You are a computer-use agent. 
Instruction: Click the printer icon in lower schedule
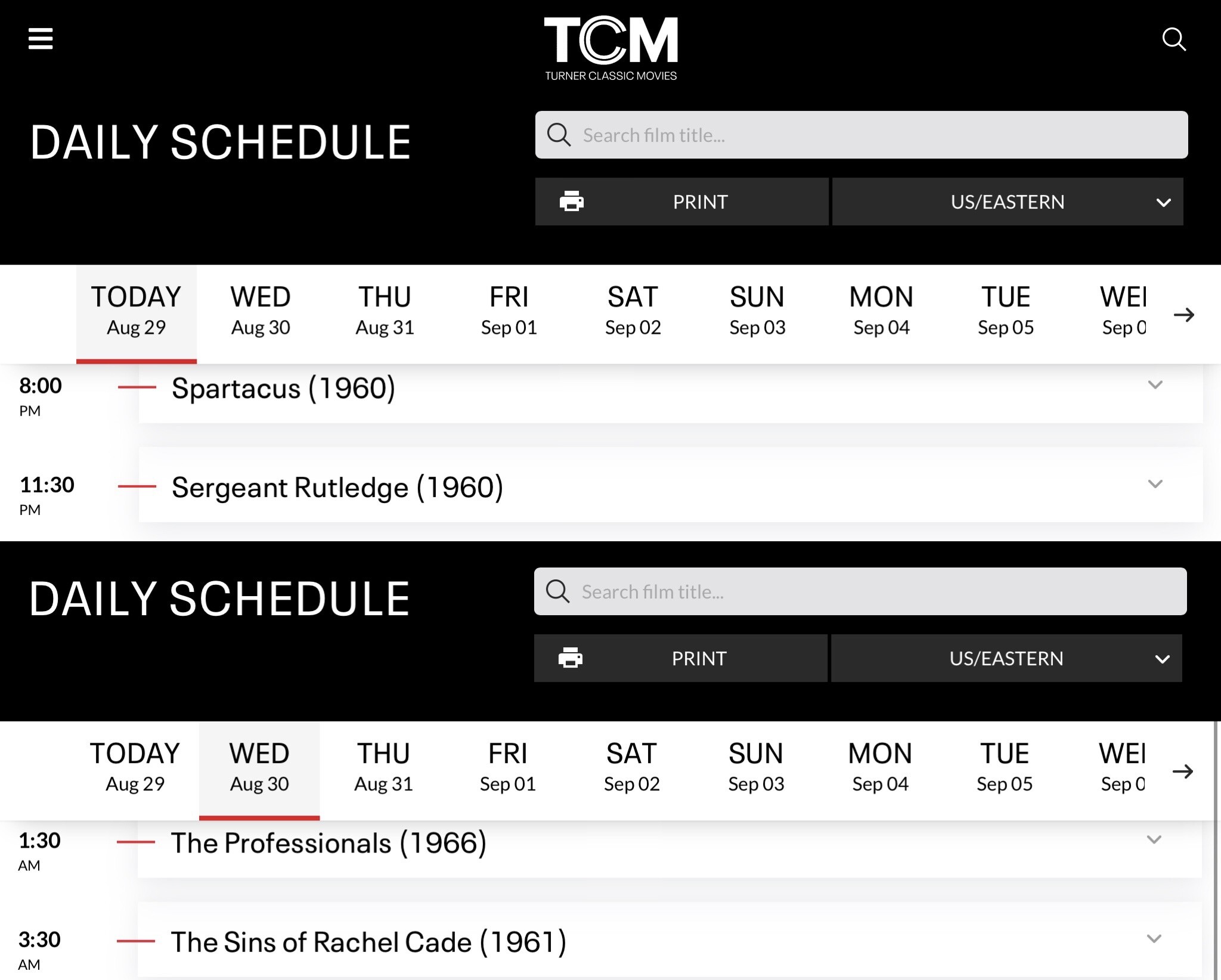pyautogui.click(x=570, y=658)
